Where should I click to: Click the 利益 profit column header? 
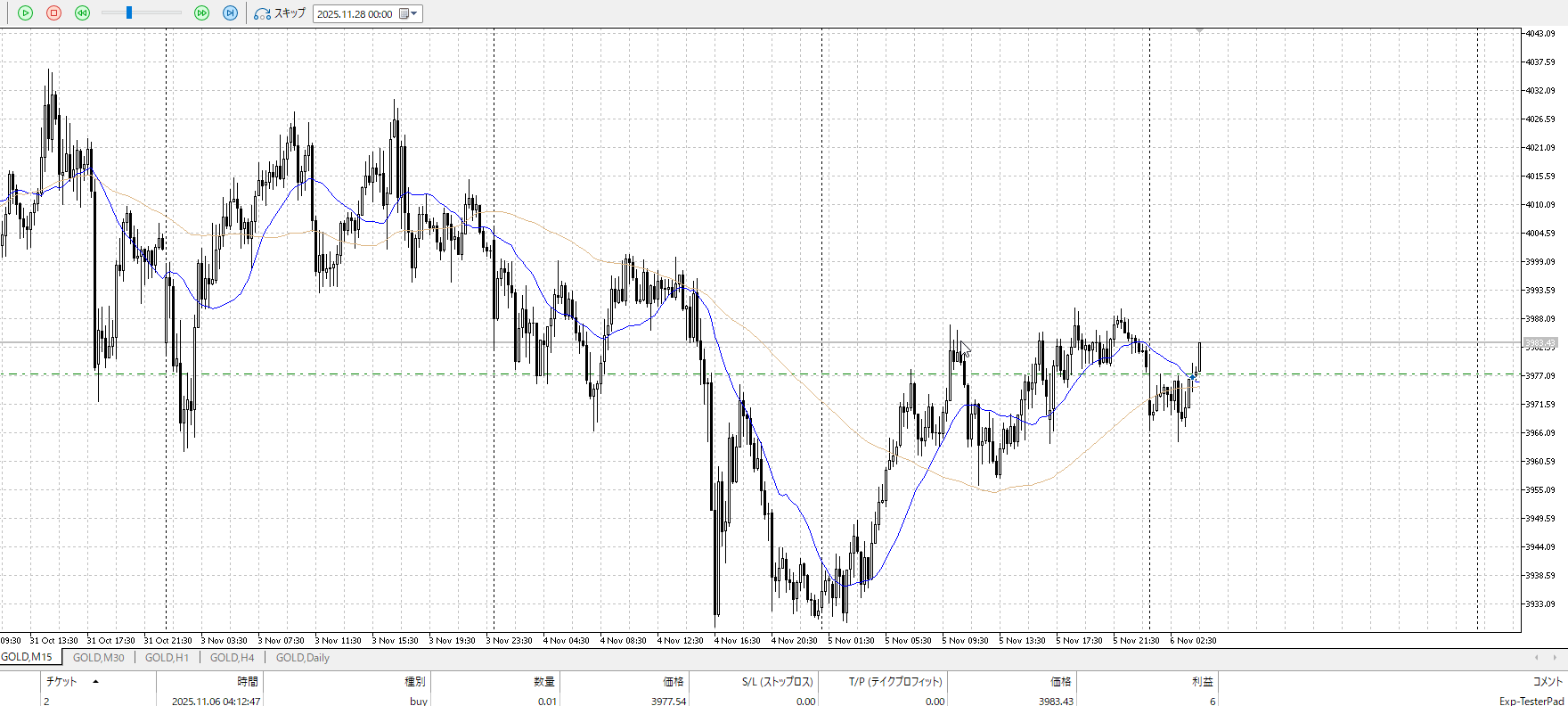tap(1202, 682)
